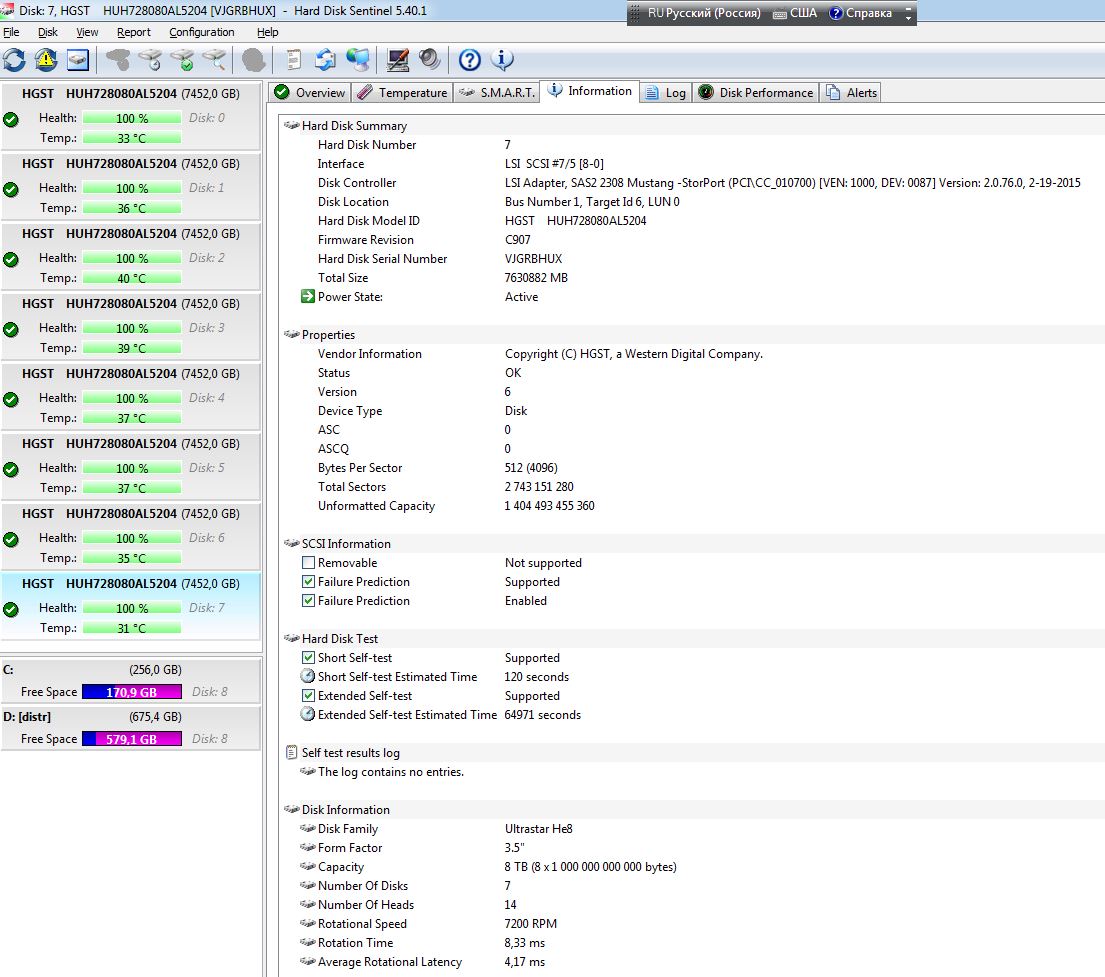Click the Hard Disk Summary section header

354,125
